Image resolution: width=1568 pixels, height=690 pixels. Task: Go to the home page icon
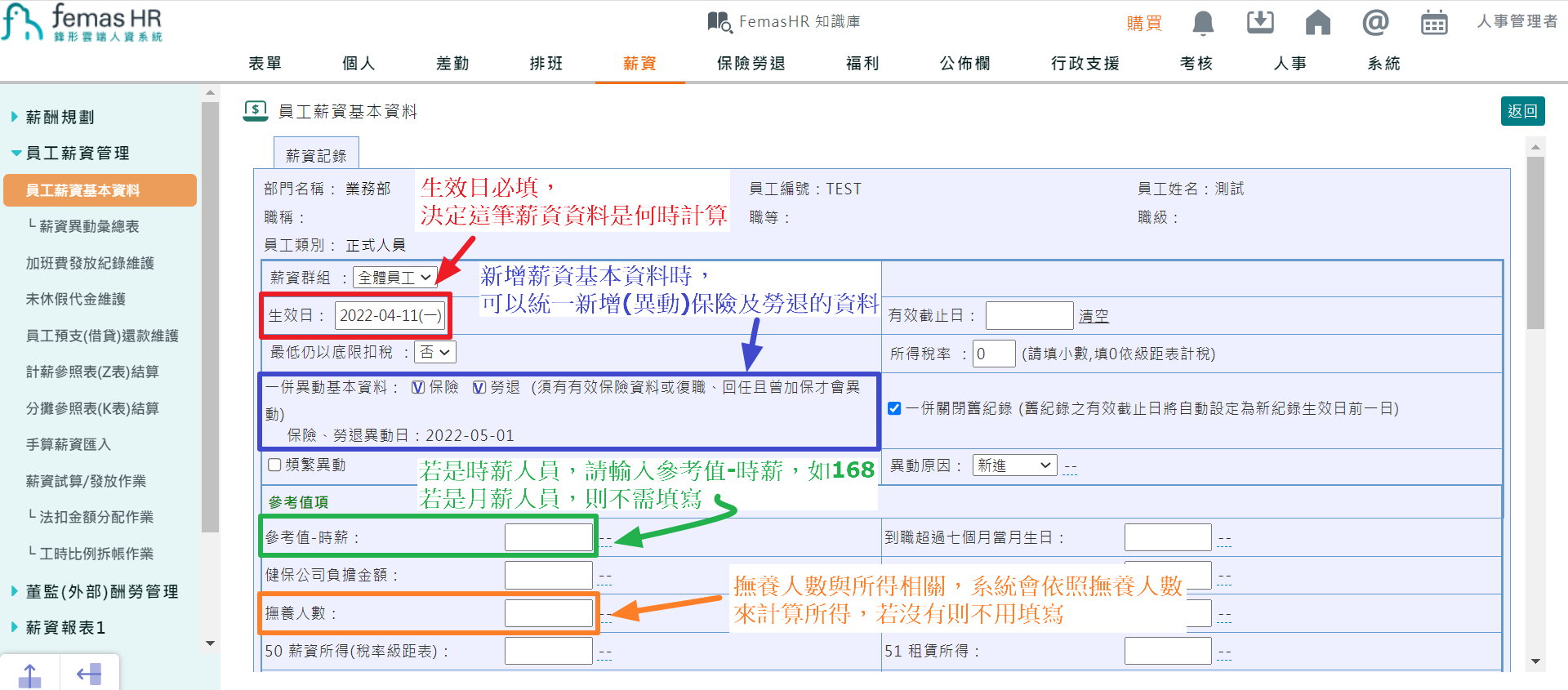tap(1317, 22)
